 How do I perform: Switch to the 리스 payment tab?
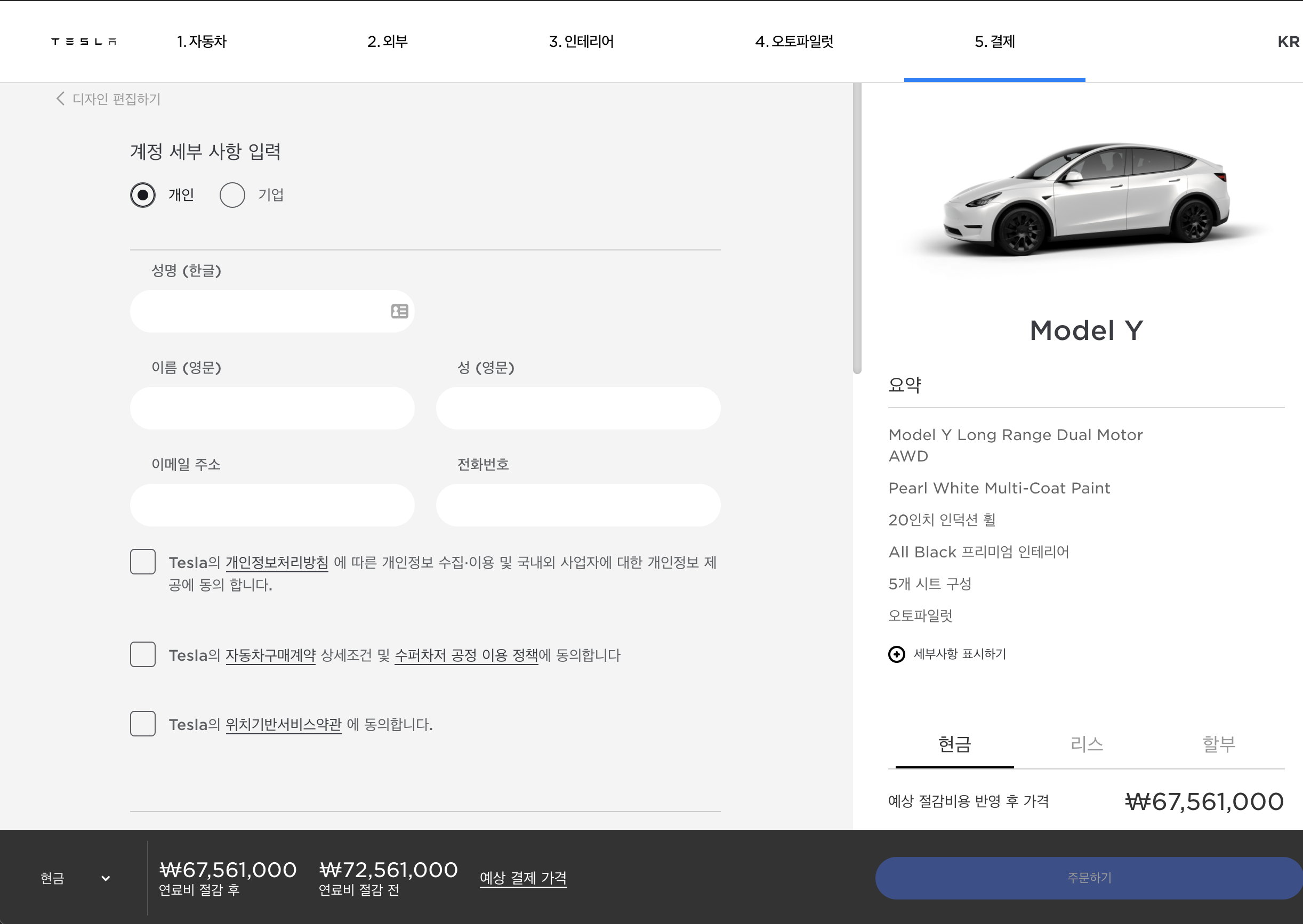pyautogui.click(x=1086, y=744)
